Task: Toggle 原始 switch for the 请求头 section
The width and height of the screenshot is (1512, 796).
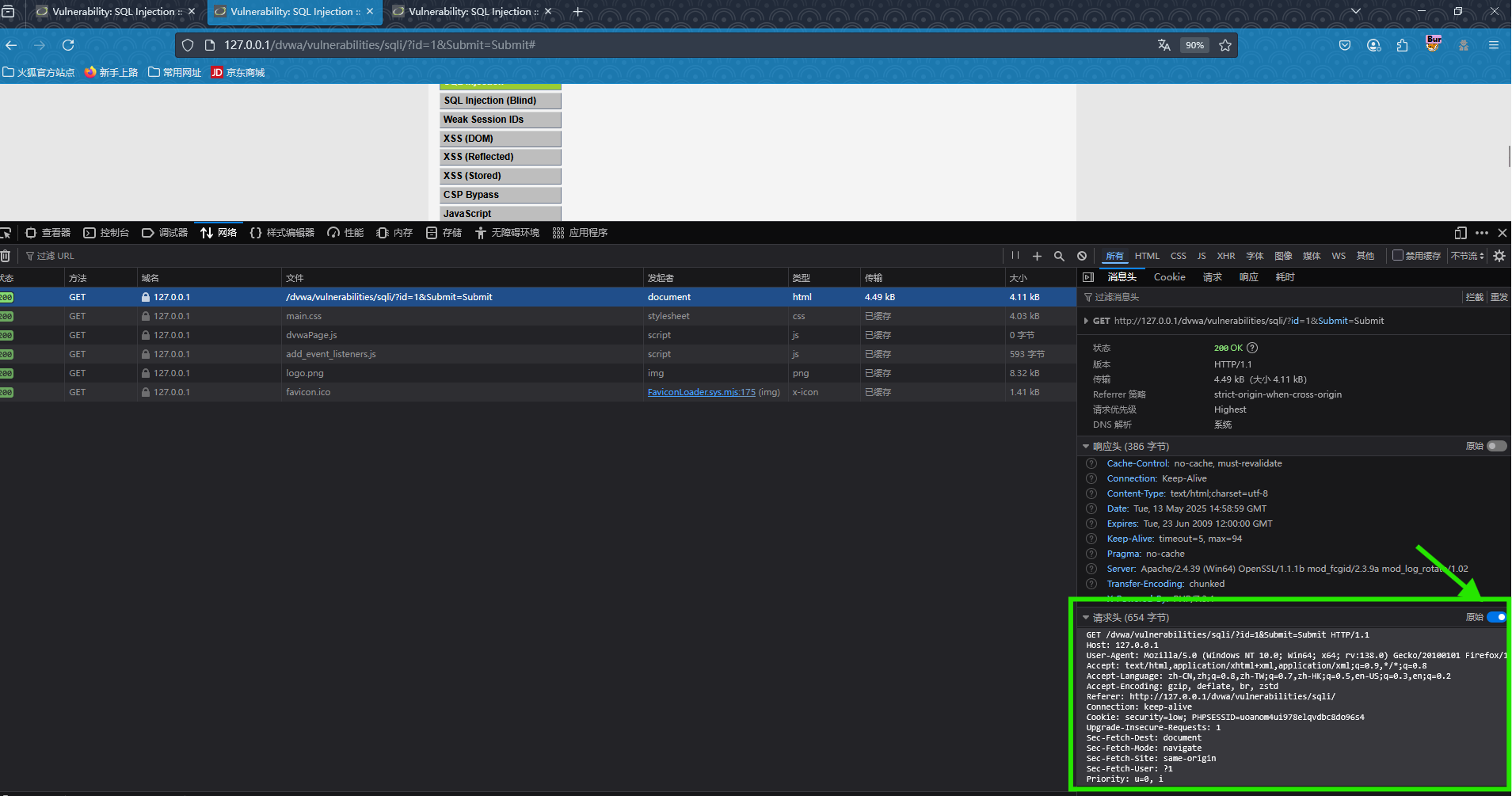Action: point(1497,617)
